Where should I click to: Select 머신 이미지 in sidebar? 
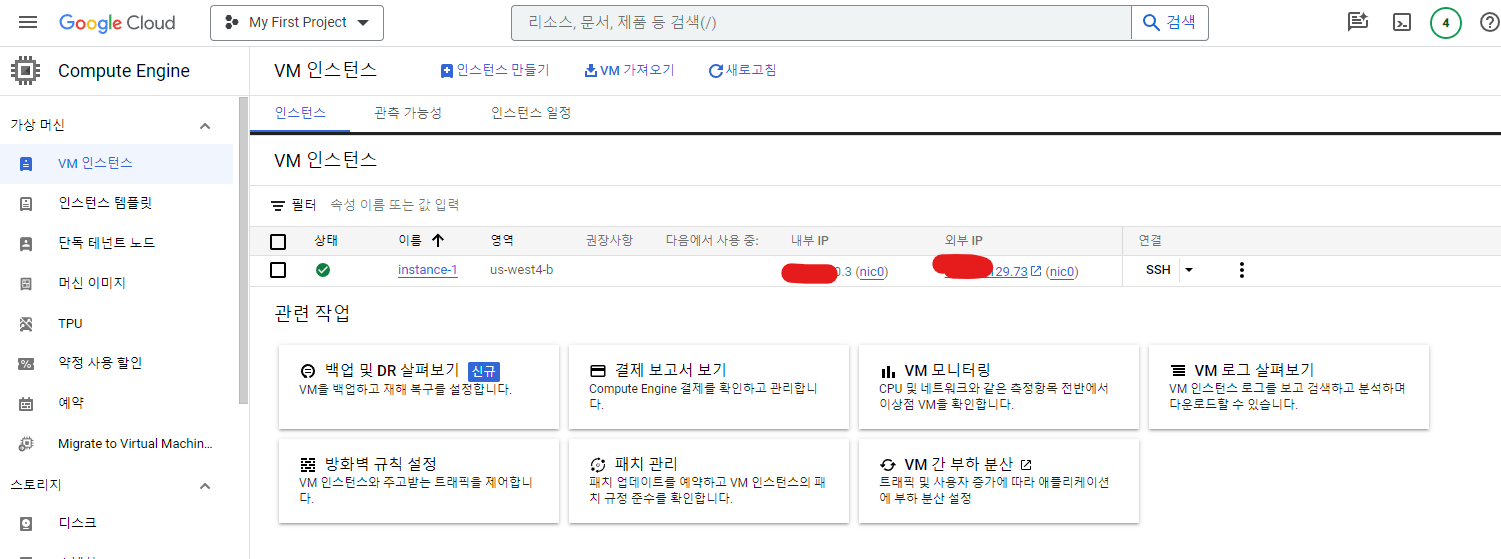(117, 284)
